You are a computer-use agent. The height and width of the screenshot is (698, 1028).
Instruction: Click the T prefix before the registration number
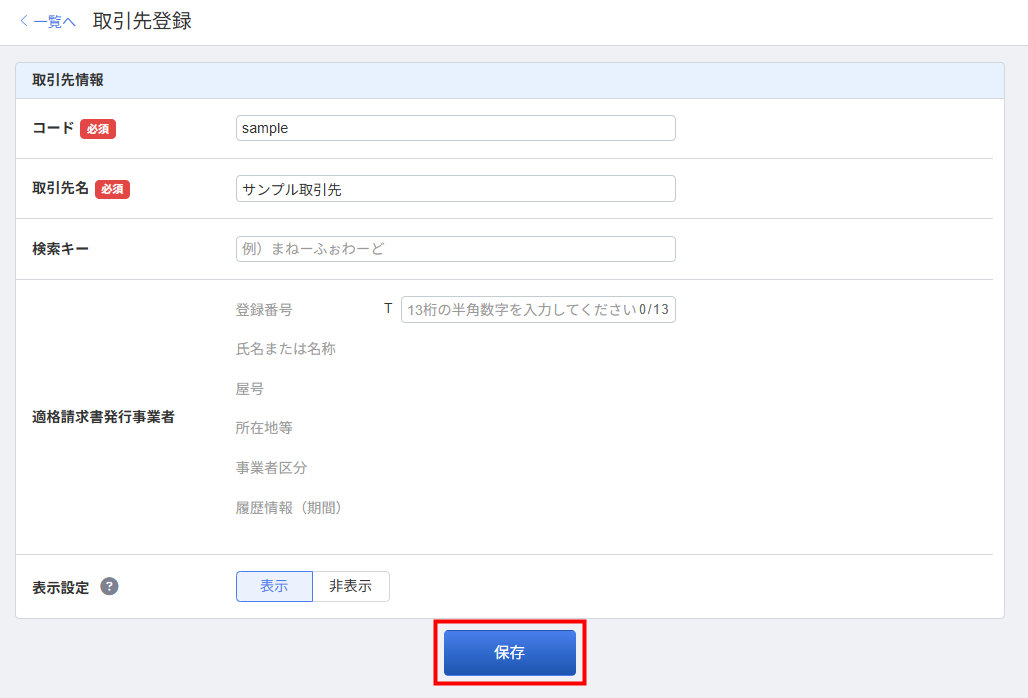pos(388,309)
